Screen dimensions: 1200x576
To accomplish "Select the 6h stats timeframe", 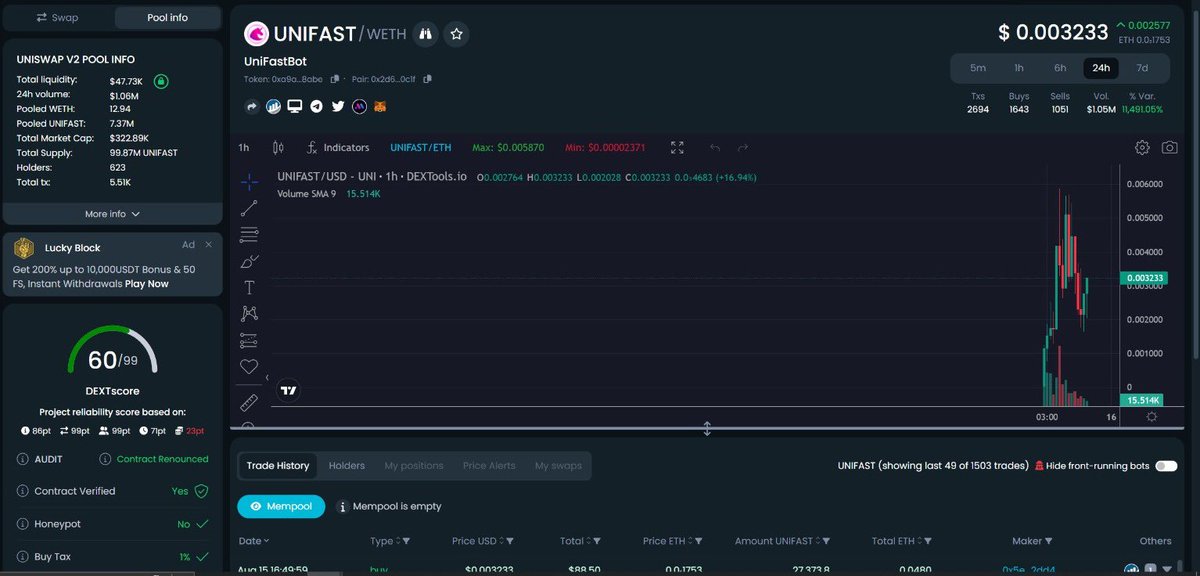I will coord(1060,68).
